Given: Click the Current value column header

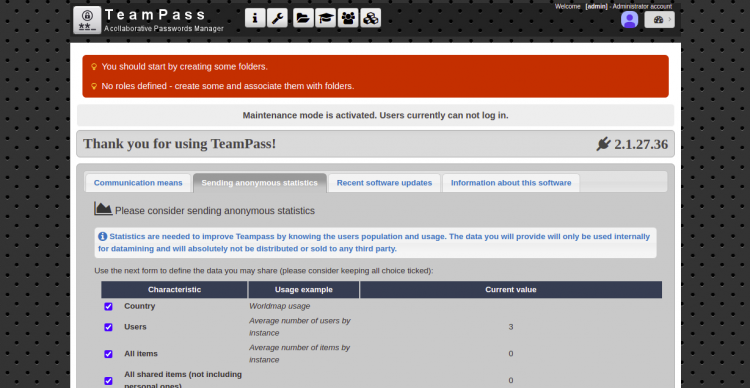Looking at the screenshot, I should coord(511,289).
